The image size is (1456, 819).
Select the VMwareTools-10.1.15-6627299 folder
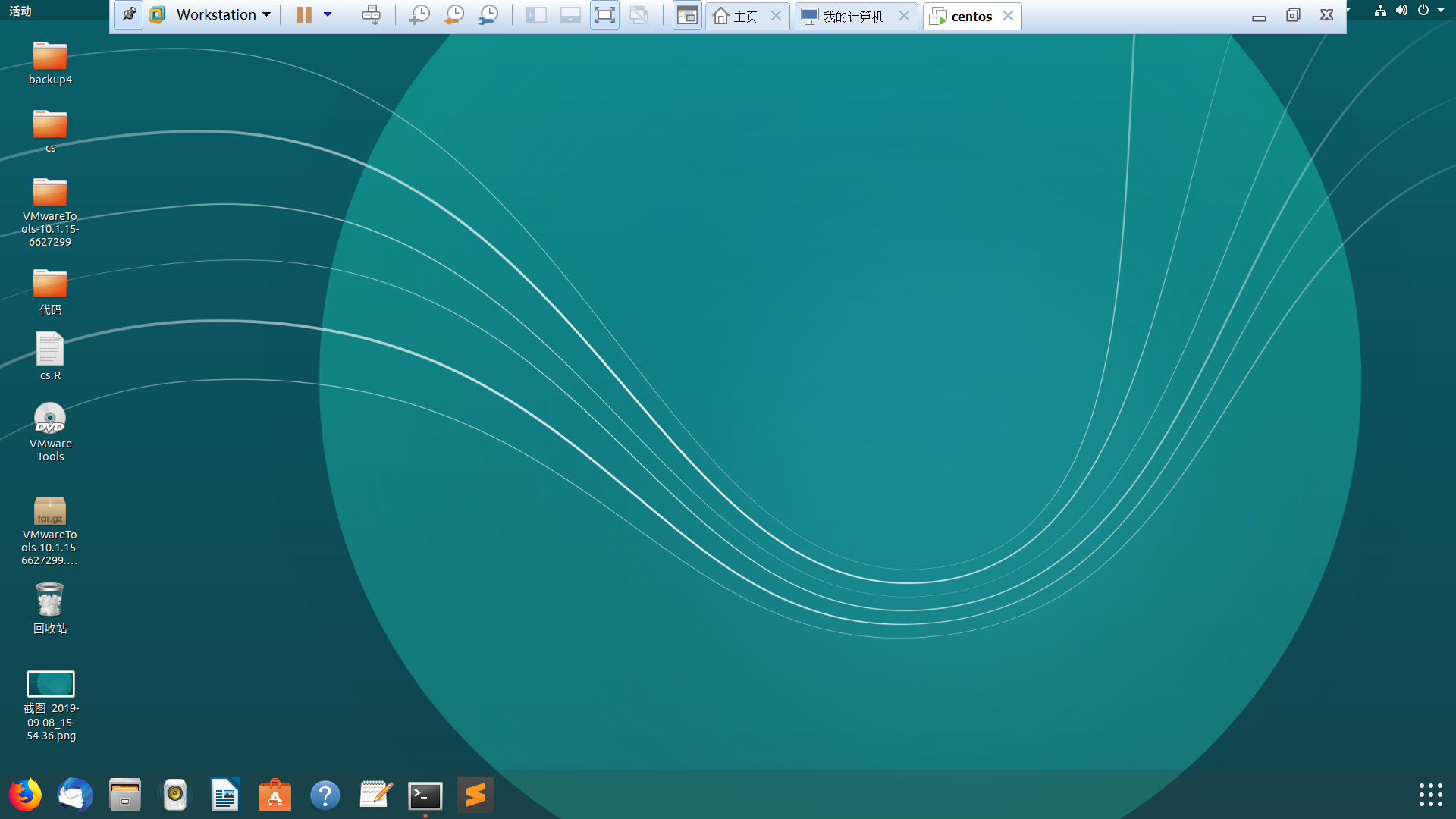coord(50,212)
